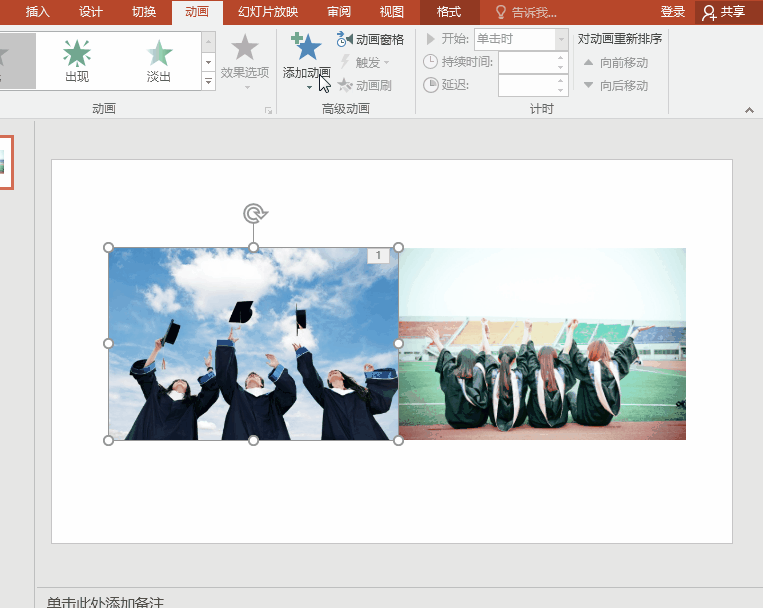
Task: Open the 添加动画 dropdown arrow
Action: coord(309,88)
